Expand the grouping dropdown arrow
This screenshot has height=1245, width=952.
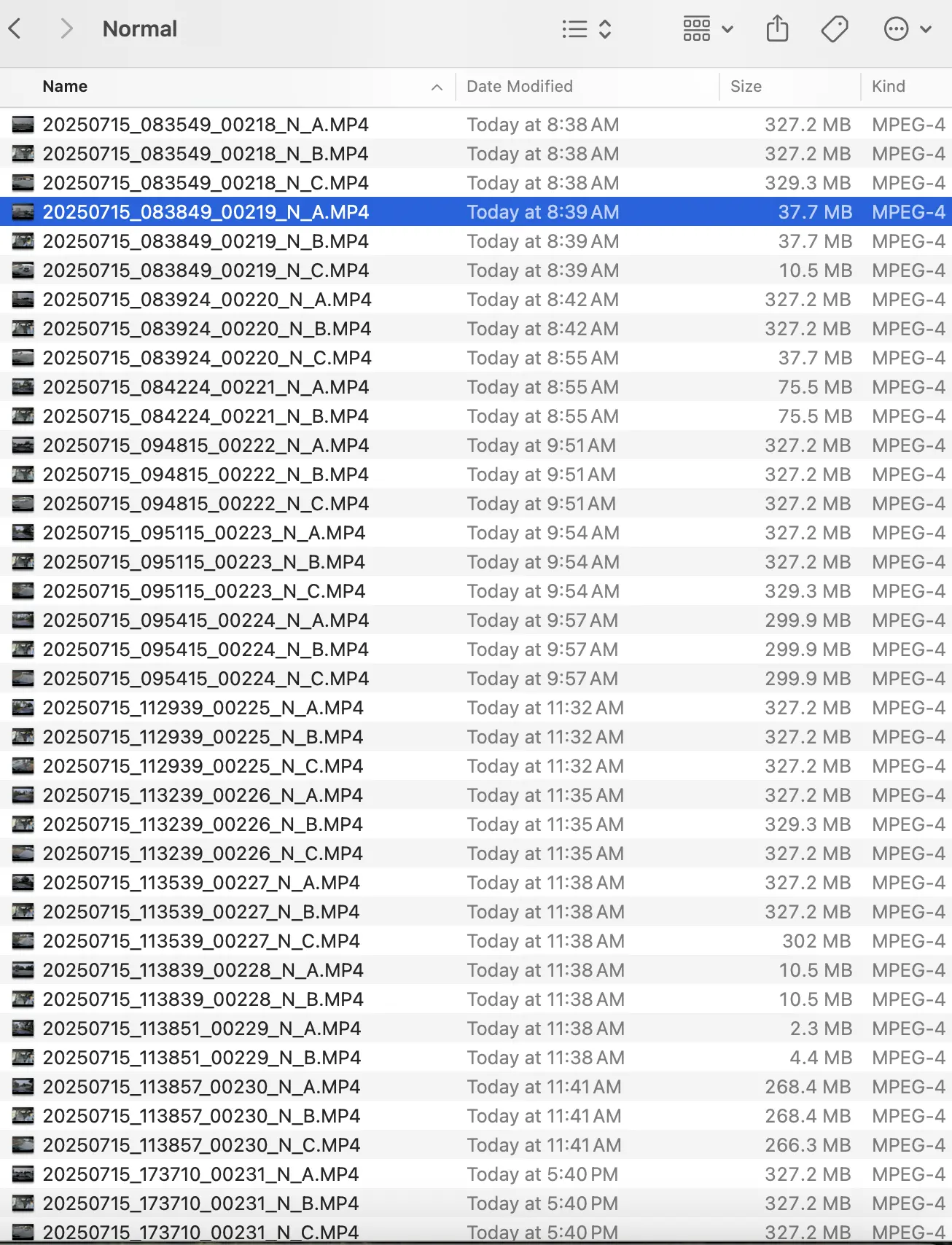pos(727,30)
